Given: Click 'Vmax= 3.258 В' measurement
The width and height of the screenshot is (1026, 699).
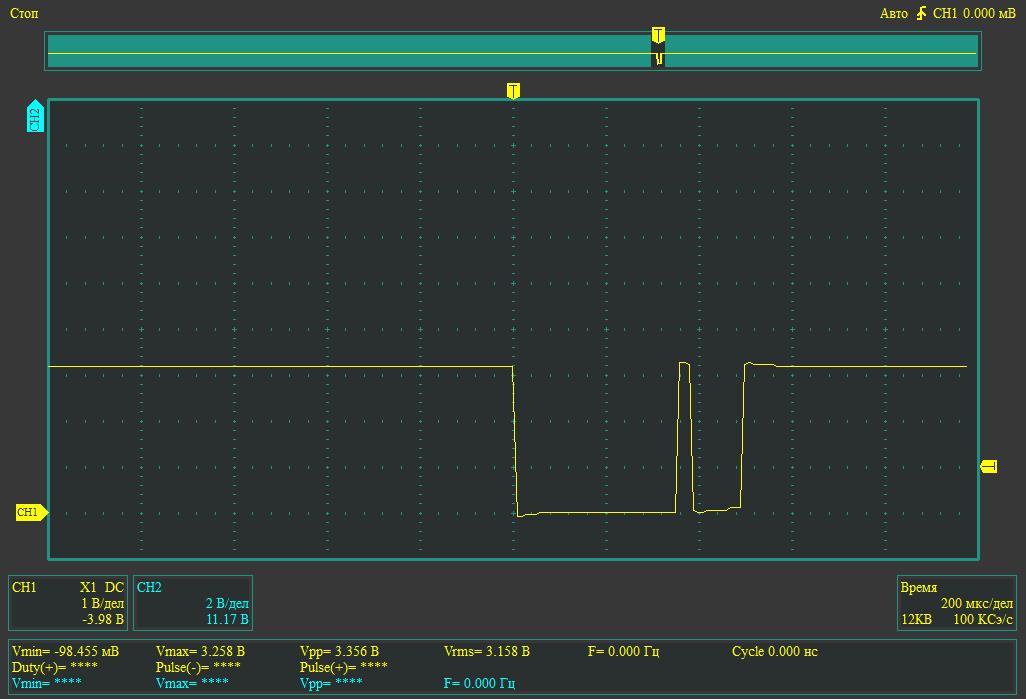Looking at the screenshot, I should [200, 651].
